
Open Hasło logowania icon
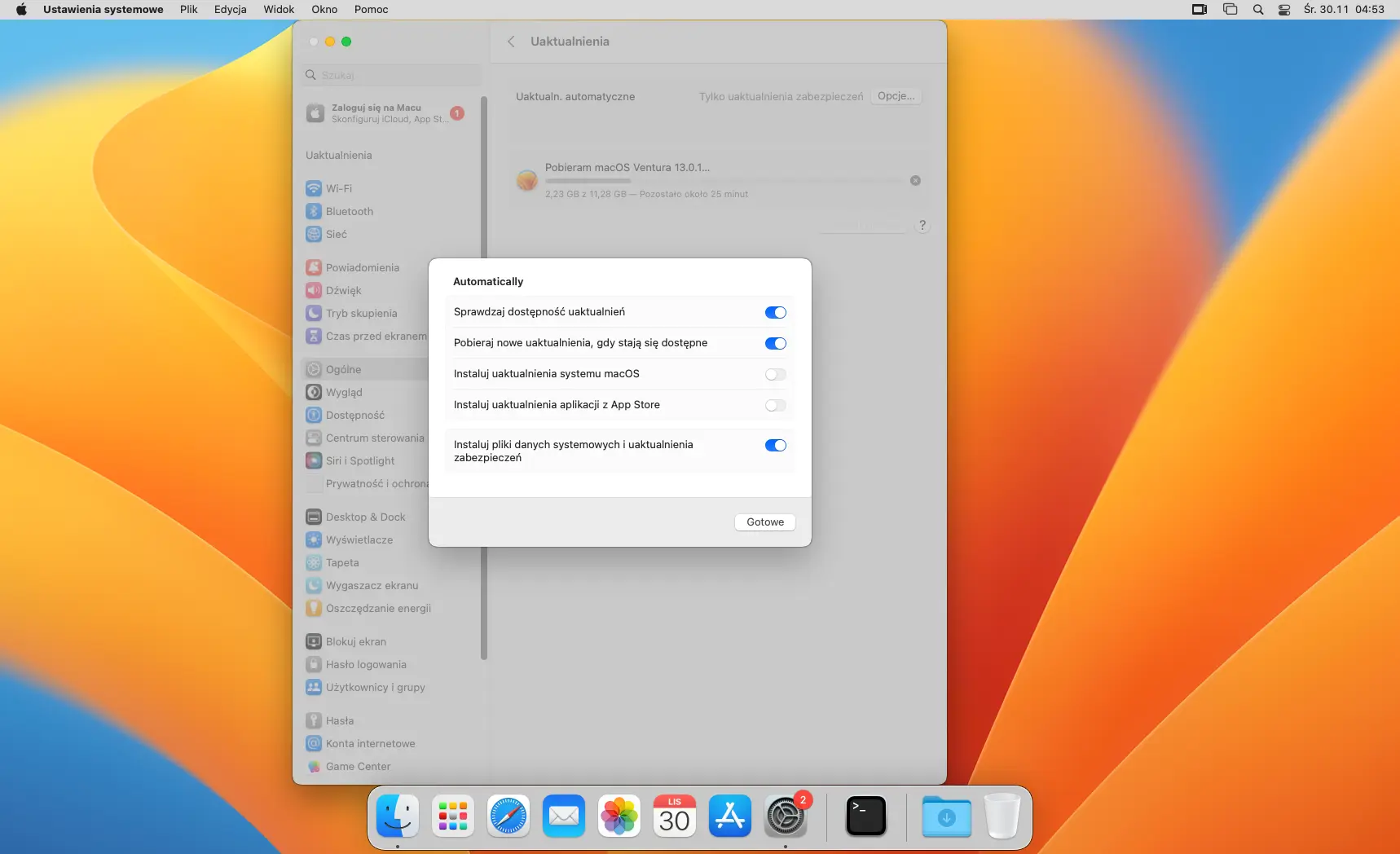(314, 664)
